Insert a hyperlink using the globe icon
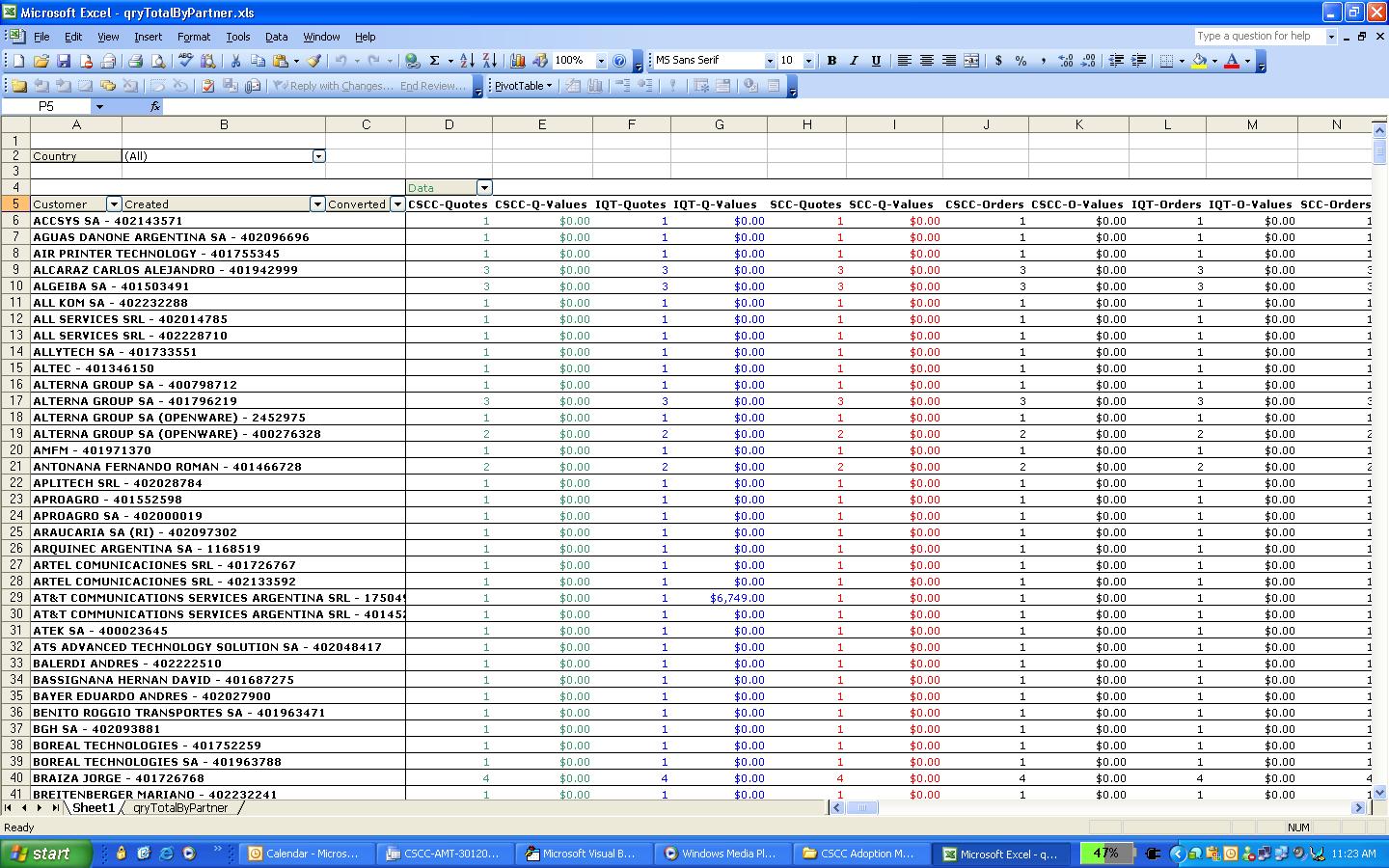 pos(412,61)
